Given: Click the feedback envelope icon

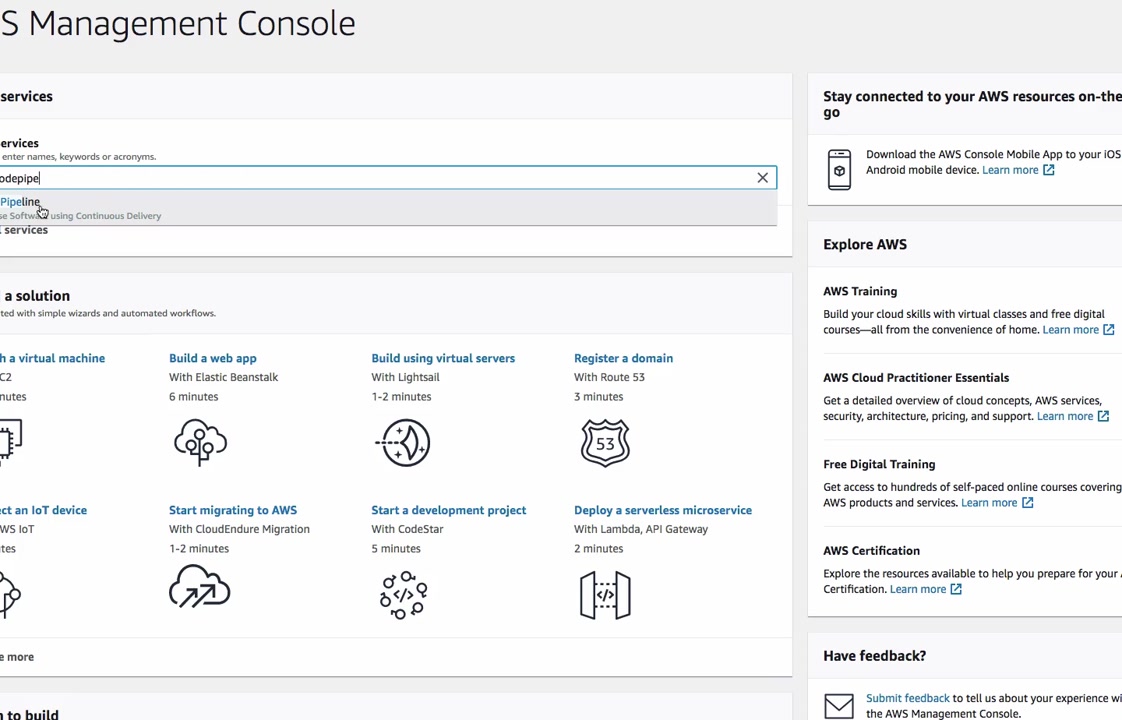Looking at the screenshot, I should point(839,706).
